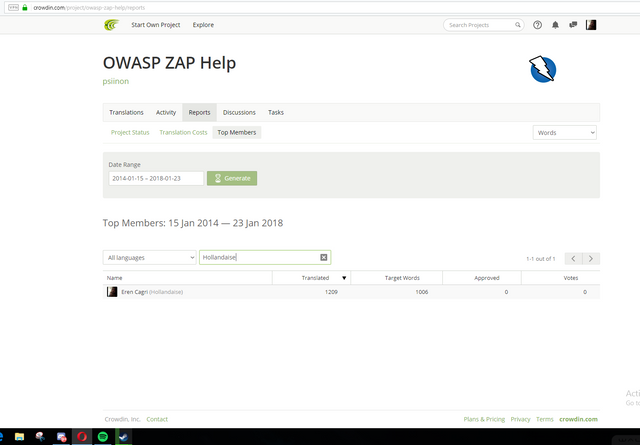Switch to the Activity tab

(166, 112)
